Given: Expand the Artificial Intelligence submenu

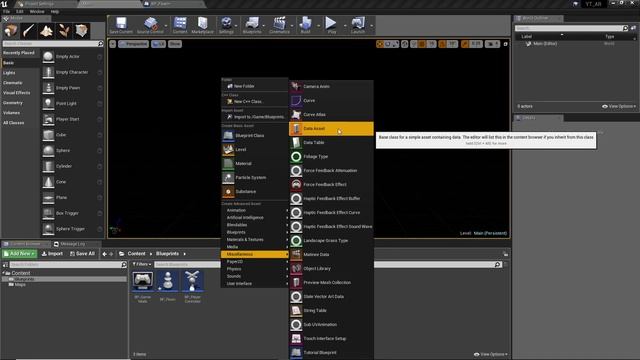Looking at the screenshot, I should point(255,218).
